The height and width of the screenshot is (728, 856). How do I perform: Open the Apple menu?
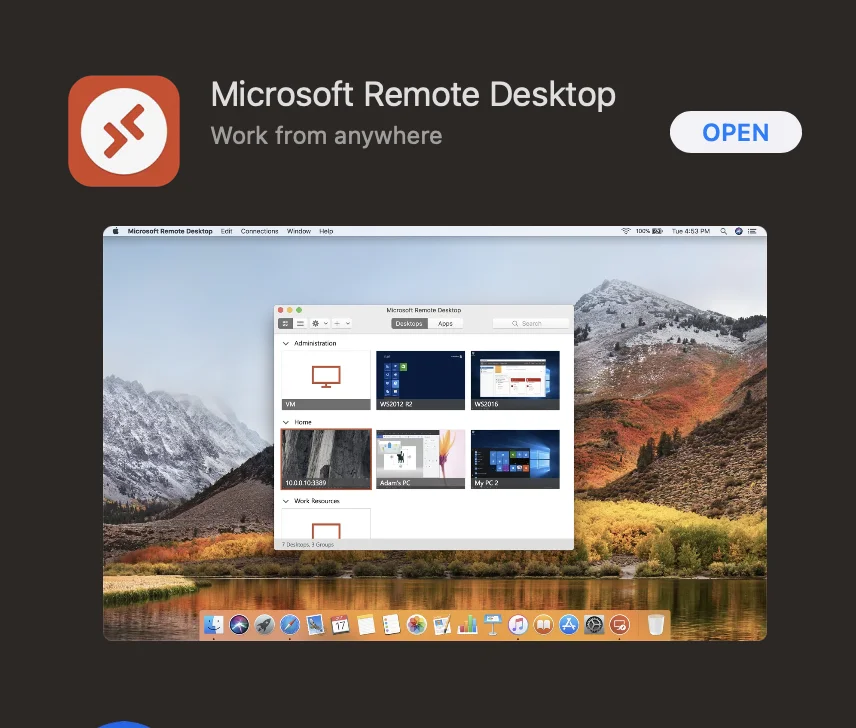(116, 231)
